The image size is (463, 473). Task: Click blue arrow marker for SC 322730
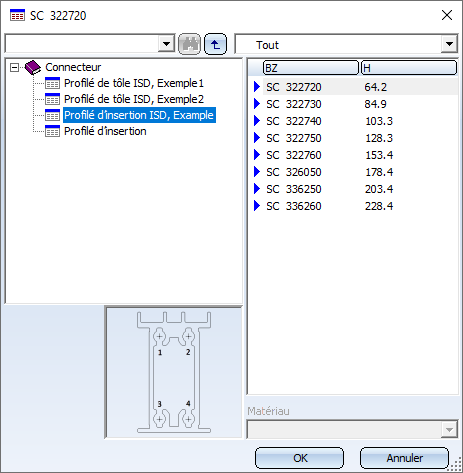pos(257,104)
